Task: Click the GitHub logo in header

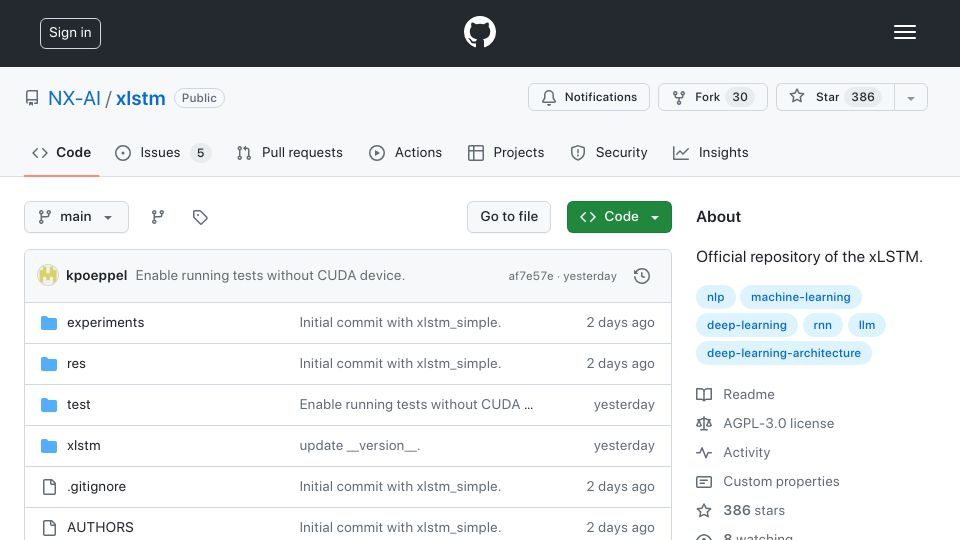Action: [x=479, y=32]
